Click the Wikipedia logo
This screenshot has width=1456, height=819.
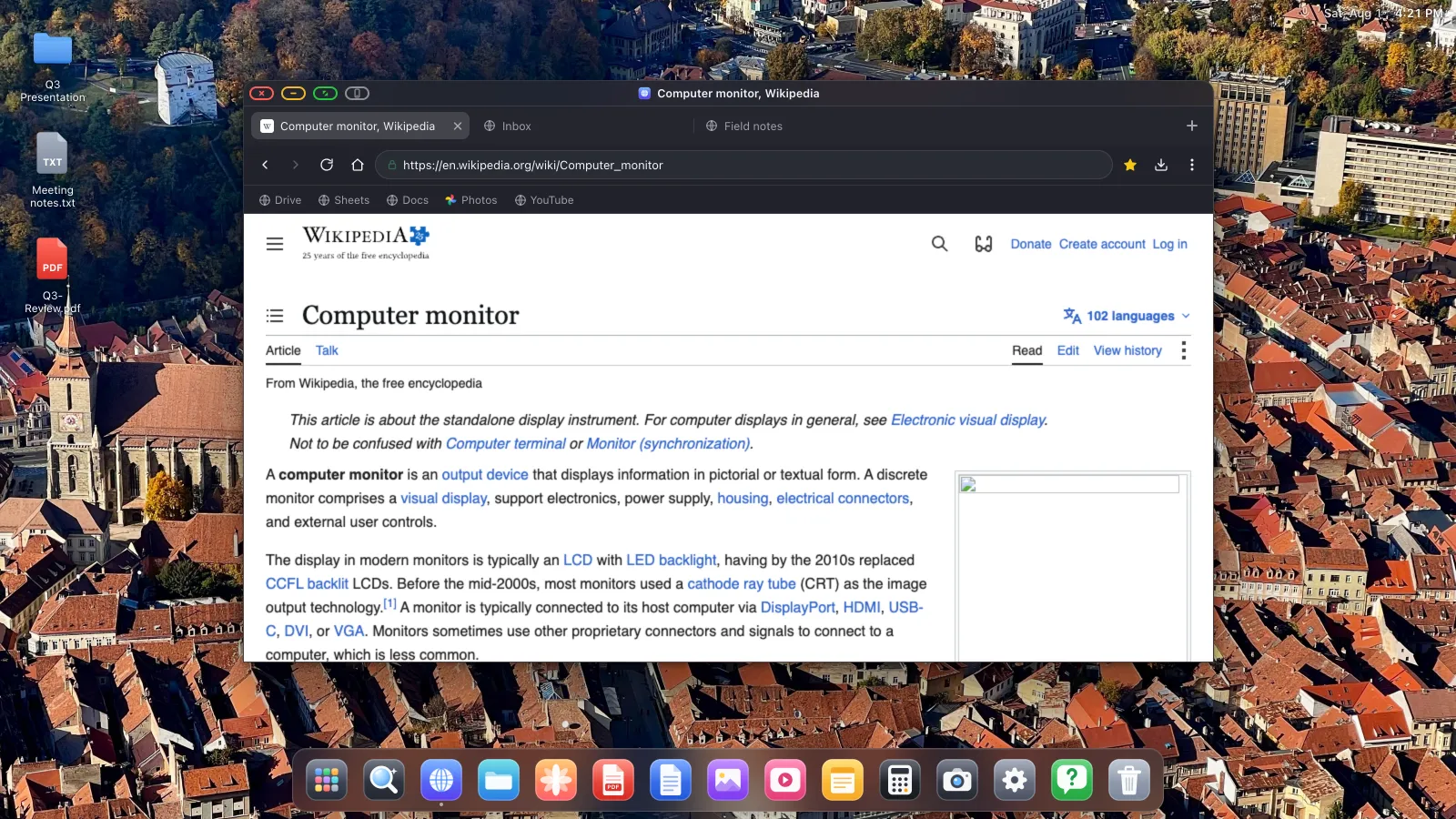366,242
